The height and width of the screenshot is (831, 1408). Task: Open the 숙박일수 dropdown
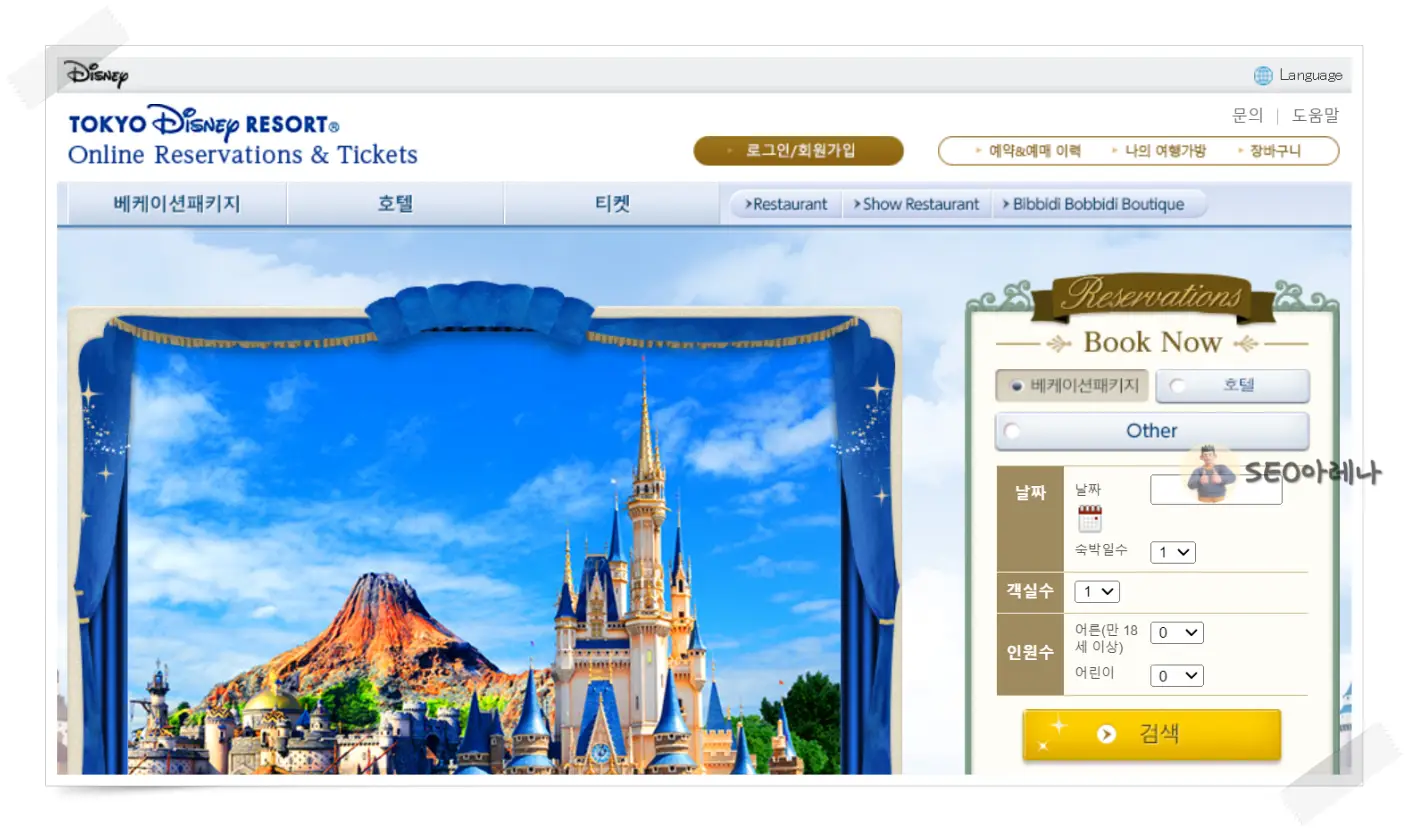[1173, 552]
